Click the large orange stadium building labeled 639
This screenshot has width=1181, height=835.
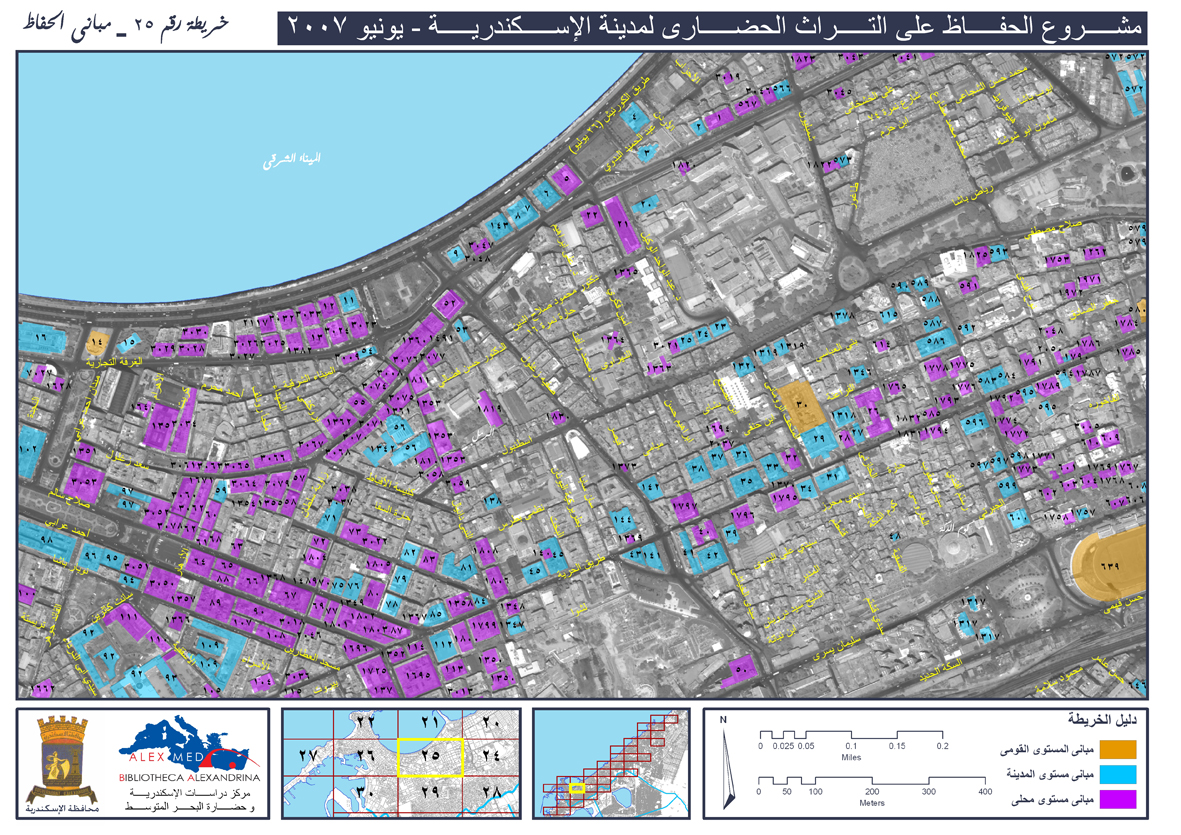[x=1109, y=564]
